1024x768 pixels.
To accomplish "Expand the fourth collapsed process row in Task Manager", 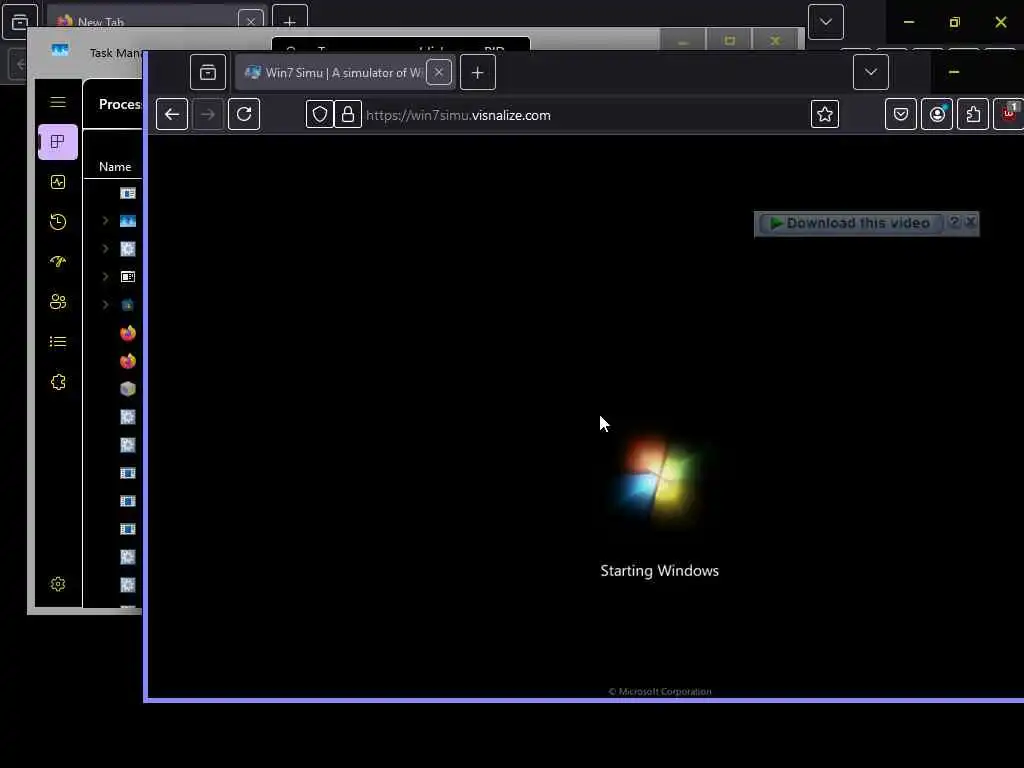I will pyautogui.click(x=105, y=305).
